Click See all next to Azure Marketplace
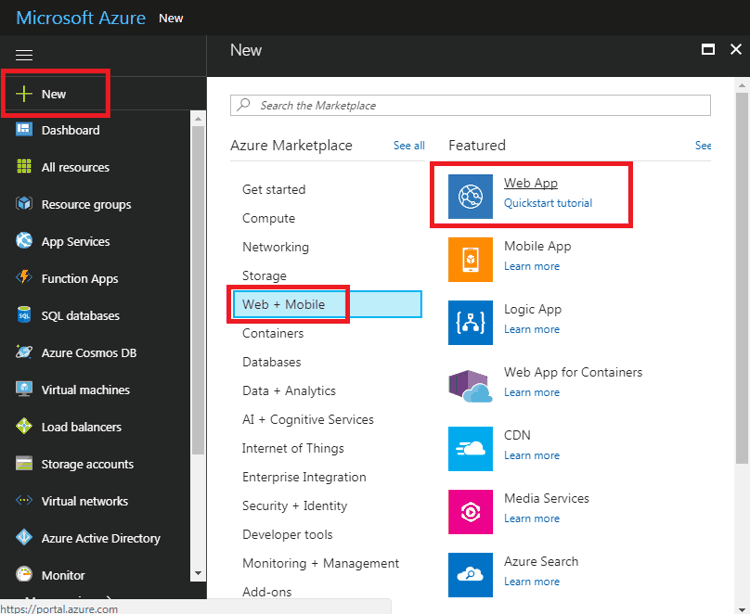Screen dimensions: 750x614 [409, 145]
